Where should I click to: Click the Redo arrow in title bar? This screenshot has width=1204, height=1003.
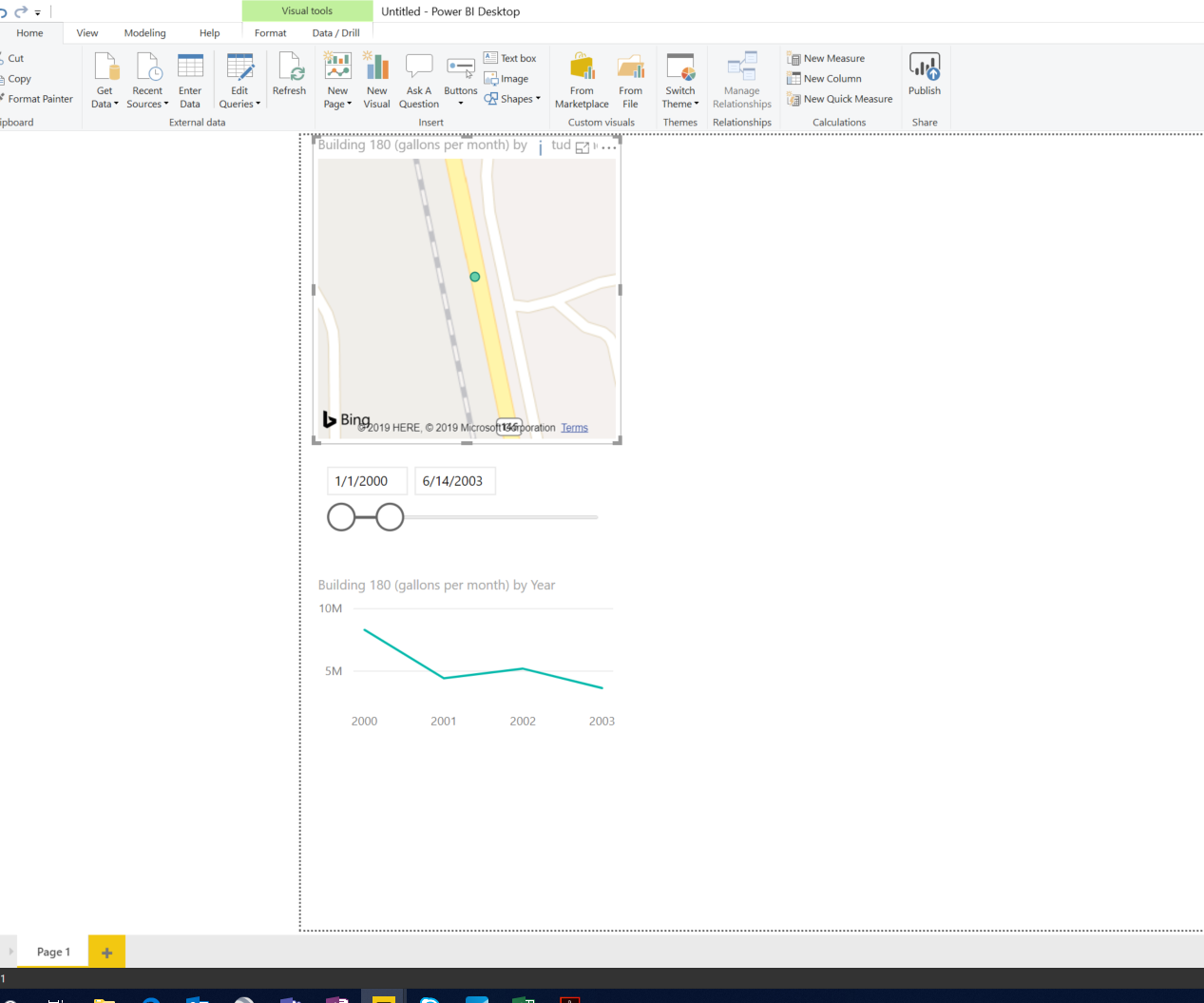click(x=21, y=11)
